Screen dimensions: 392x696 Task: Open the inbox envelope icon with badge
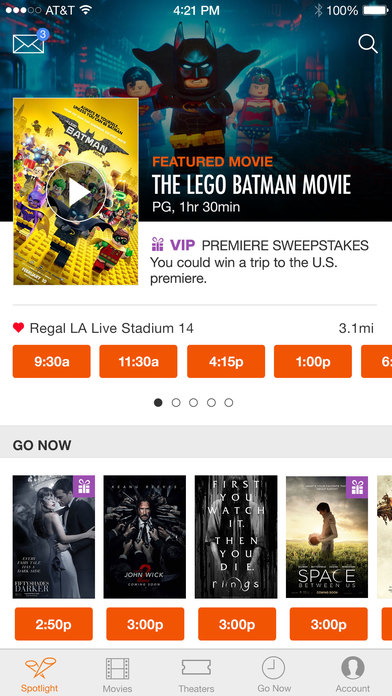tap(30, 42)
